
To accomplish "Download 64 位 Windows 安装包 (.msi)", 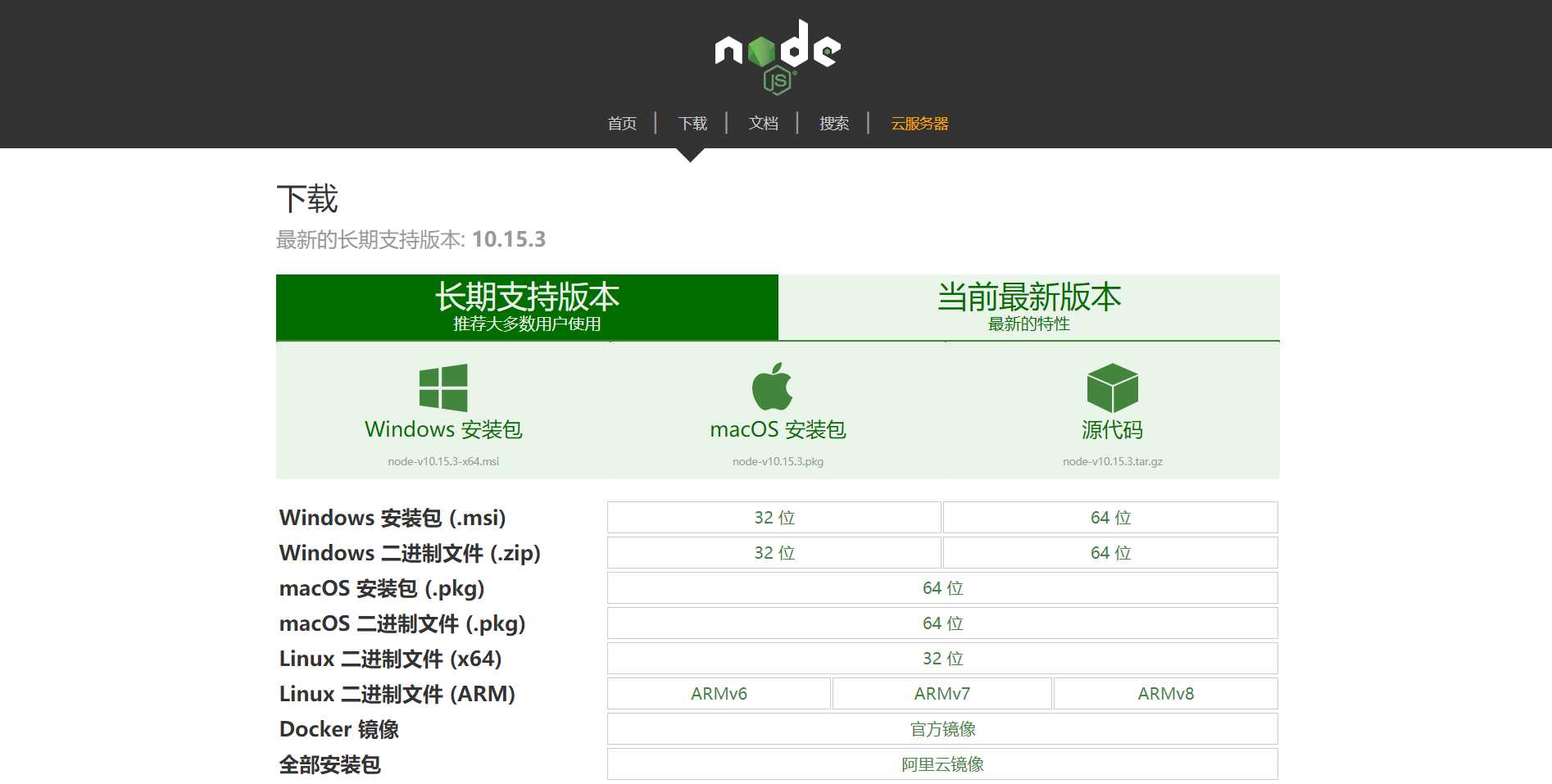I will pos(1110,518).
